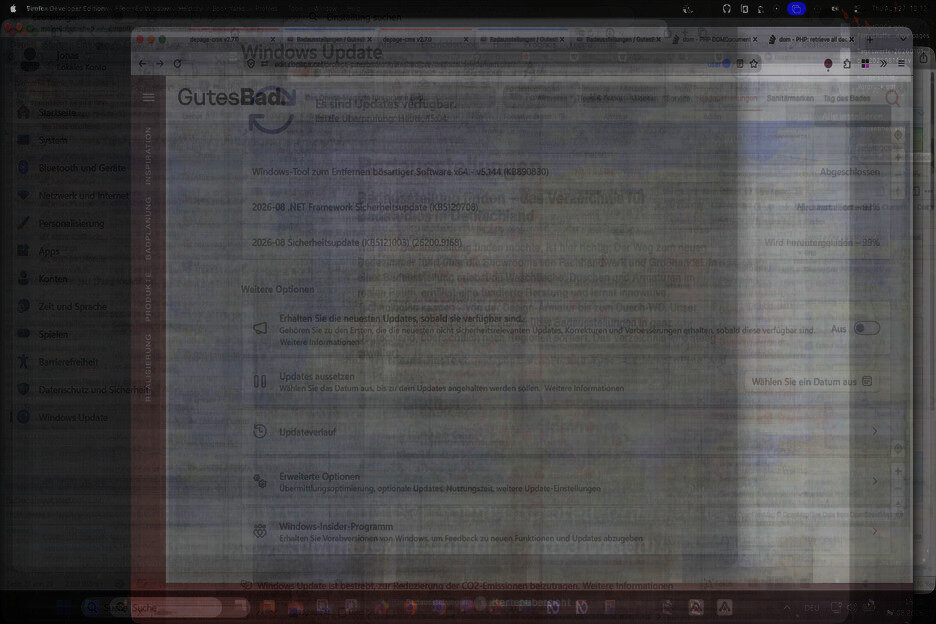The height and width of the screenshot is (624, 936).
Task: Open the Apple menu
Action: pos(13,8)
